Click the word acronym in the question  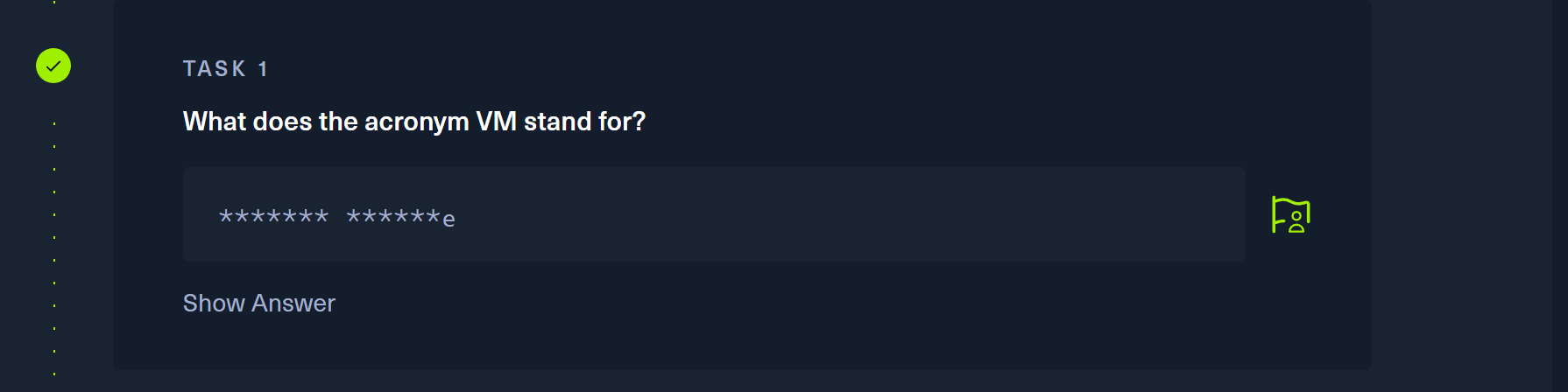pos(416,121)
